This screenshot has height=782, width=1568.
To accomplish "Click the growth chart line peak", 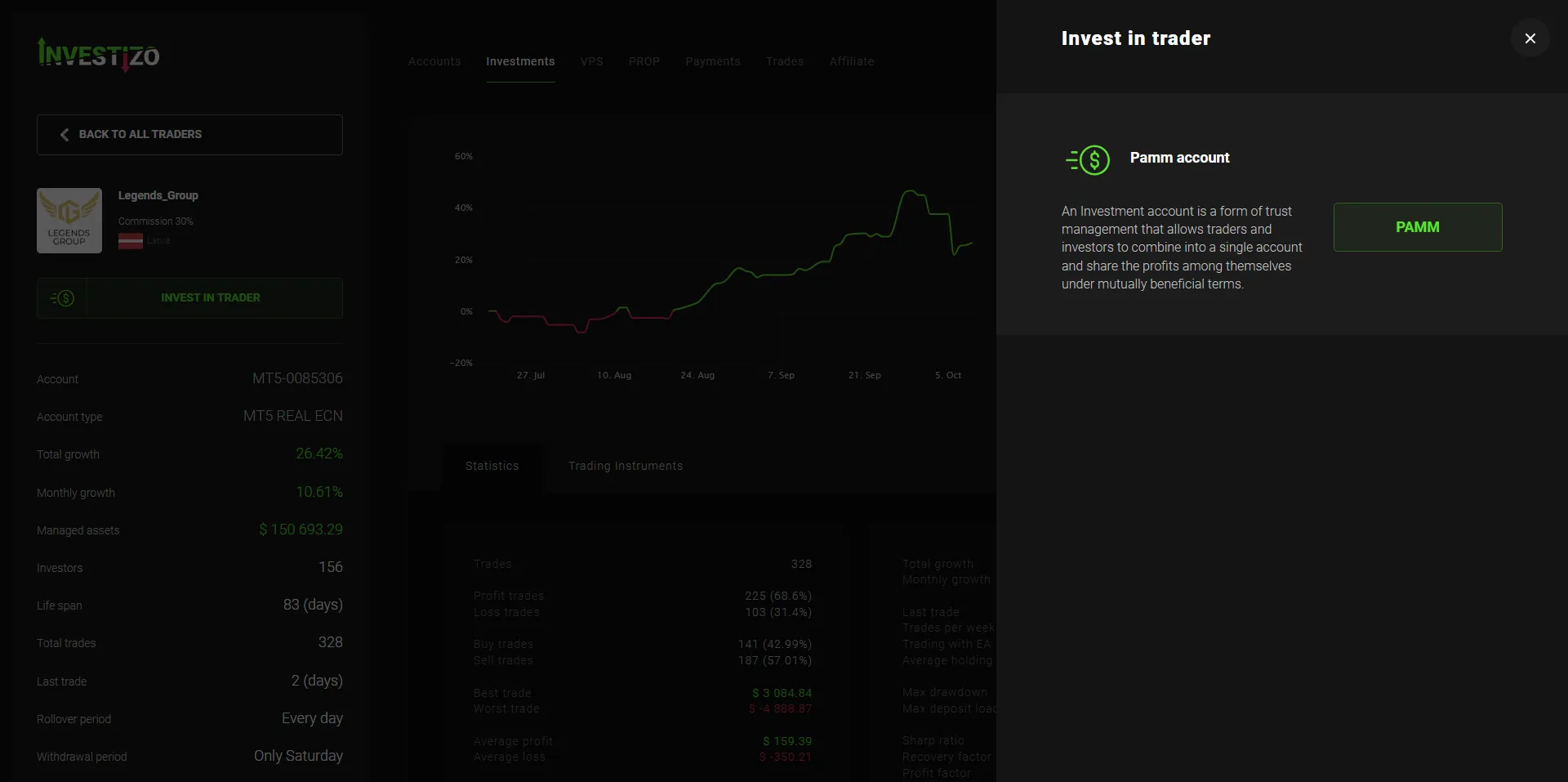I will [909, 192].
